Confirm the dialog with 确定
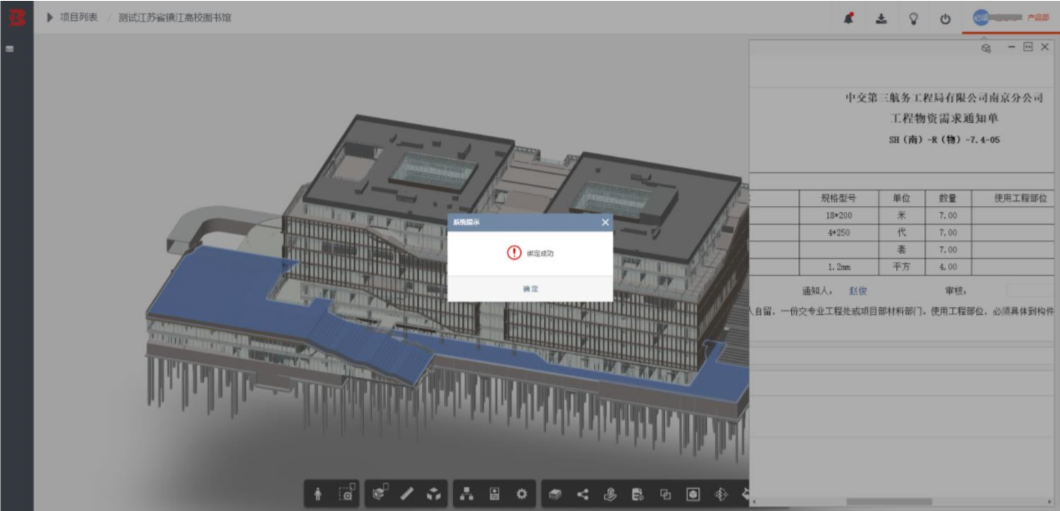Screen dimensions: 1060x511 point(531,289)
